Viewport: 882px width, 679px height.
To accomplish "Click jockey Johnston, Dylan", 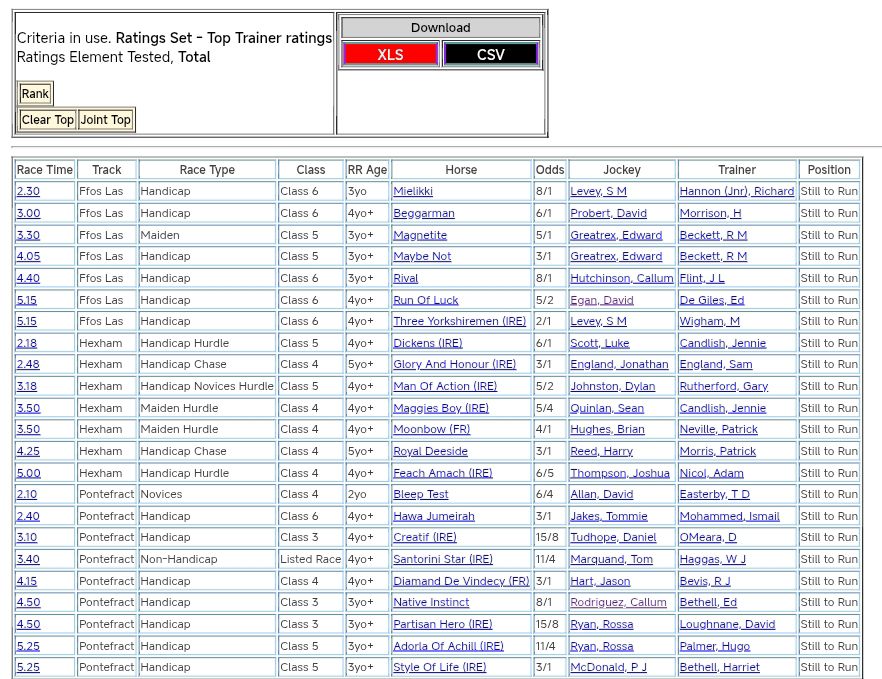I will tap(612, 386).
